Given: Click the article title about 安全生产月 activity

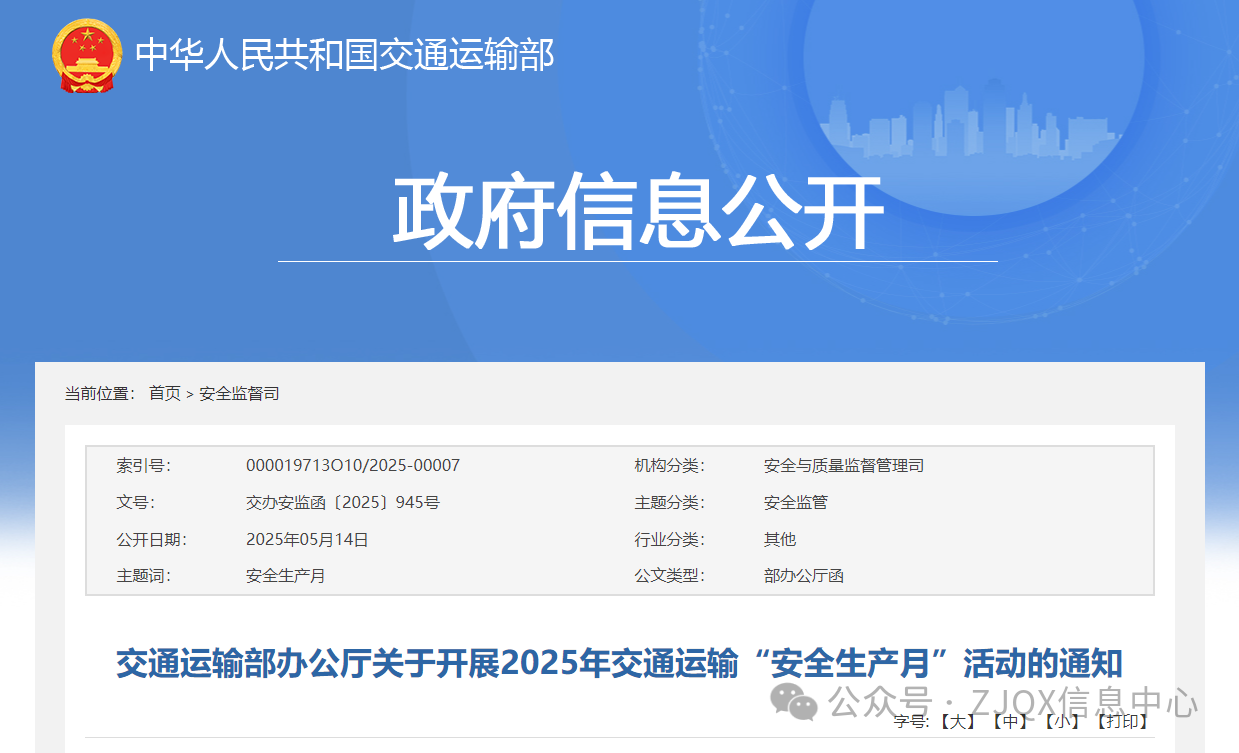Looking at the screenshot, I should 619,663.
